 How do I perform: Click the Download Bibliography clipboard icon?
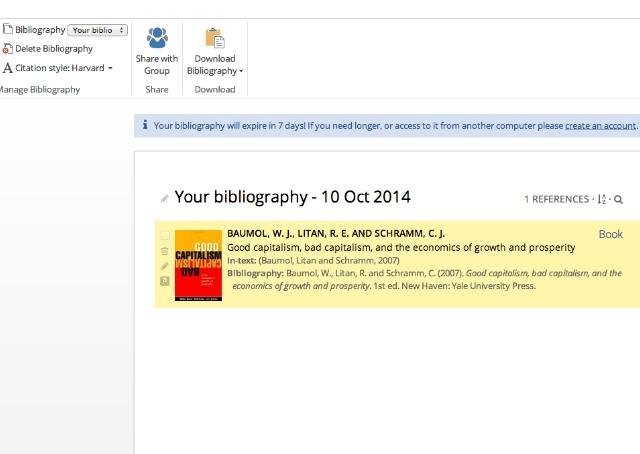[x=214, y=38]
